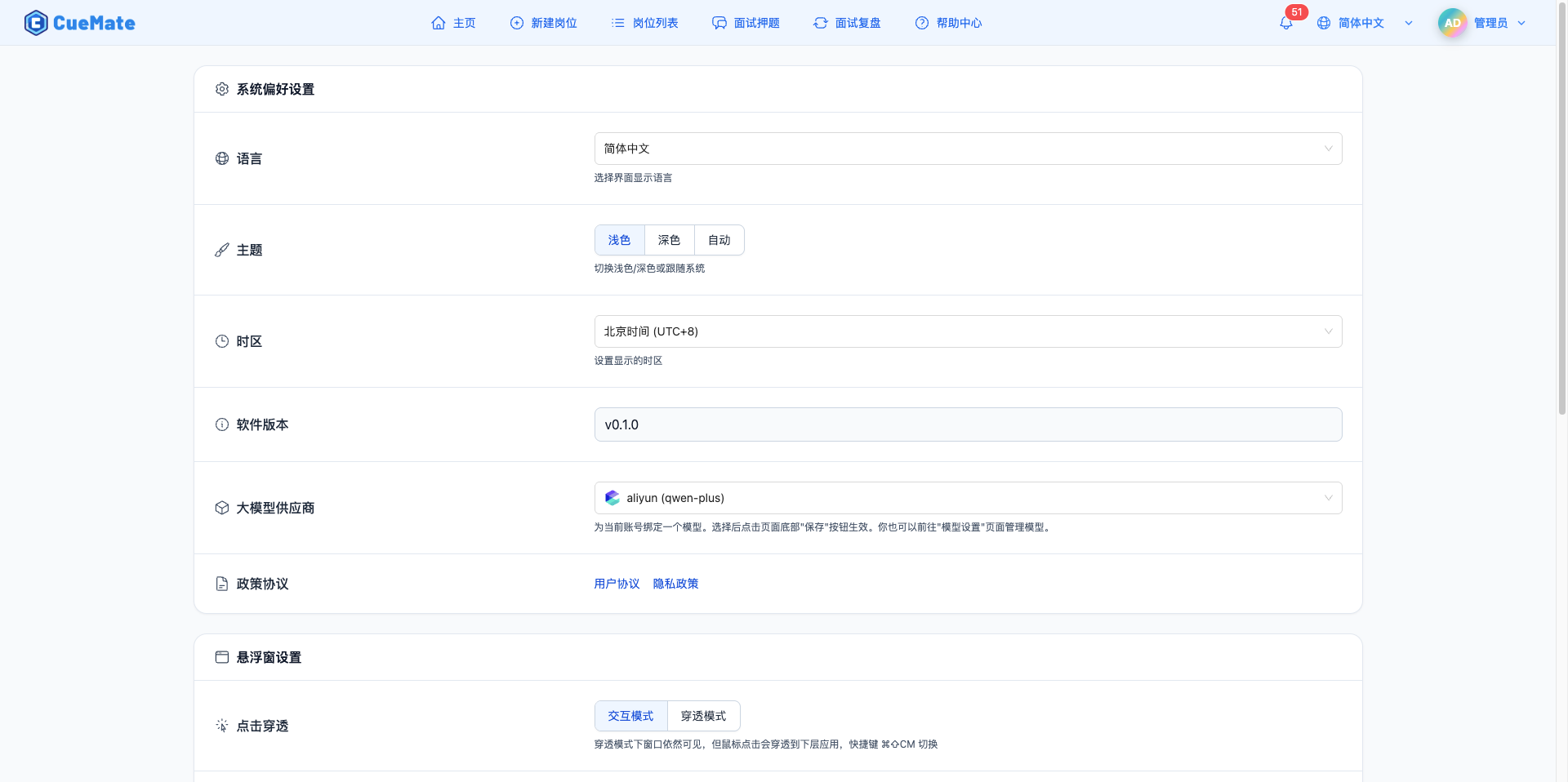Viewport: 1568px width, 782px height.
Task: Enable 自动 theme option
Action: click(719, 239)
